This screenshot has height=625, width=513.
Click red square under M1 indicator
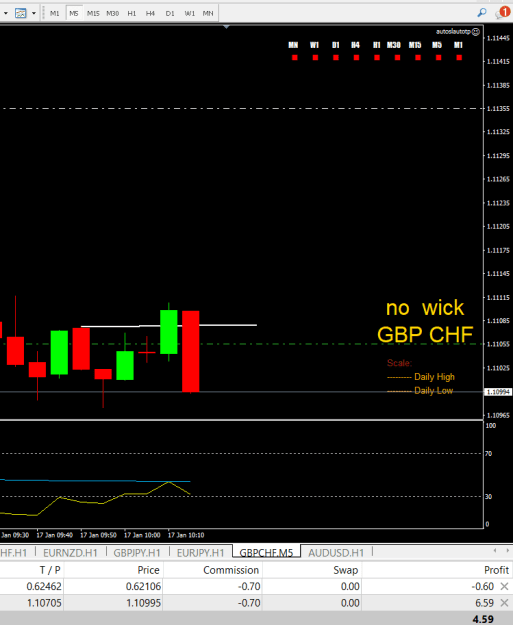click(459, 58)
